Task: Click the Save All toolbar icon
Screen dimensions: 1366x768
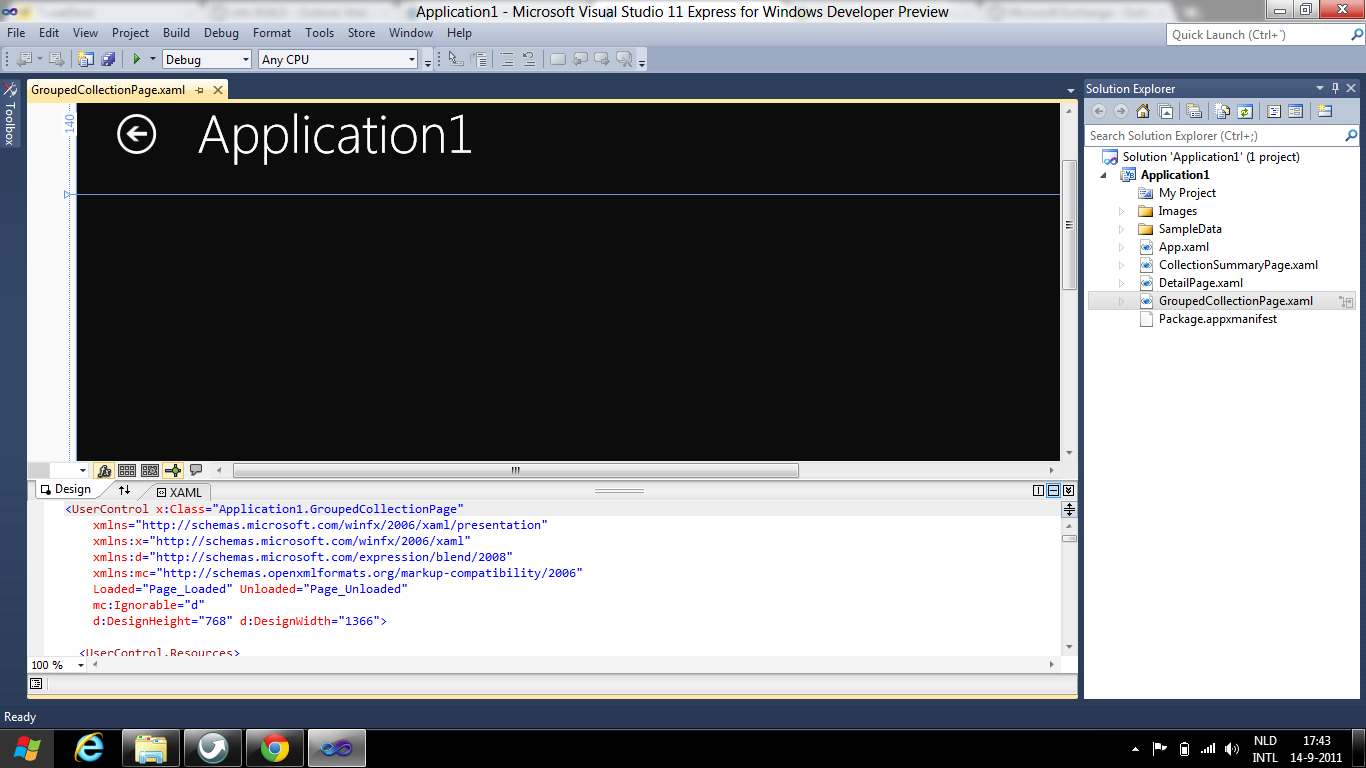Action: point(108,60)
